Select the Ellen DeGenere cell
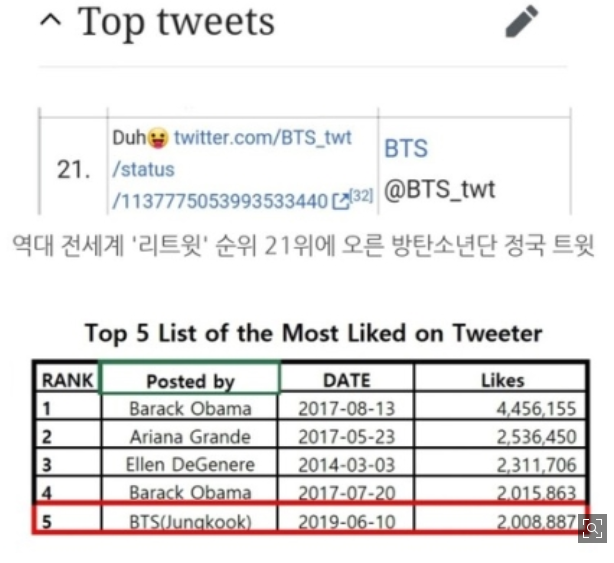Viewport: 614px width, 563px height. pos(190,465)
